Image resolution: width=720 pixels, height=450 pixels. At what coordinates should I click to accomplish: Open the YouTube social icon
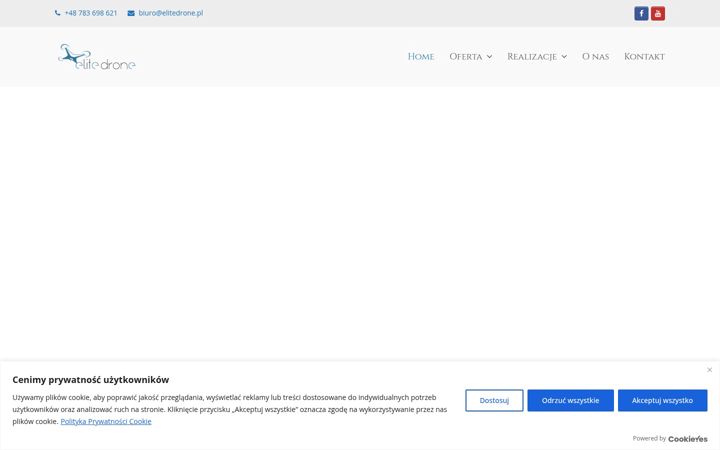[x=658, y=13]
